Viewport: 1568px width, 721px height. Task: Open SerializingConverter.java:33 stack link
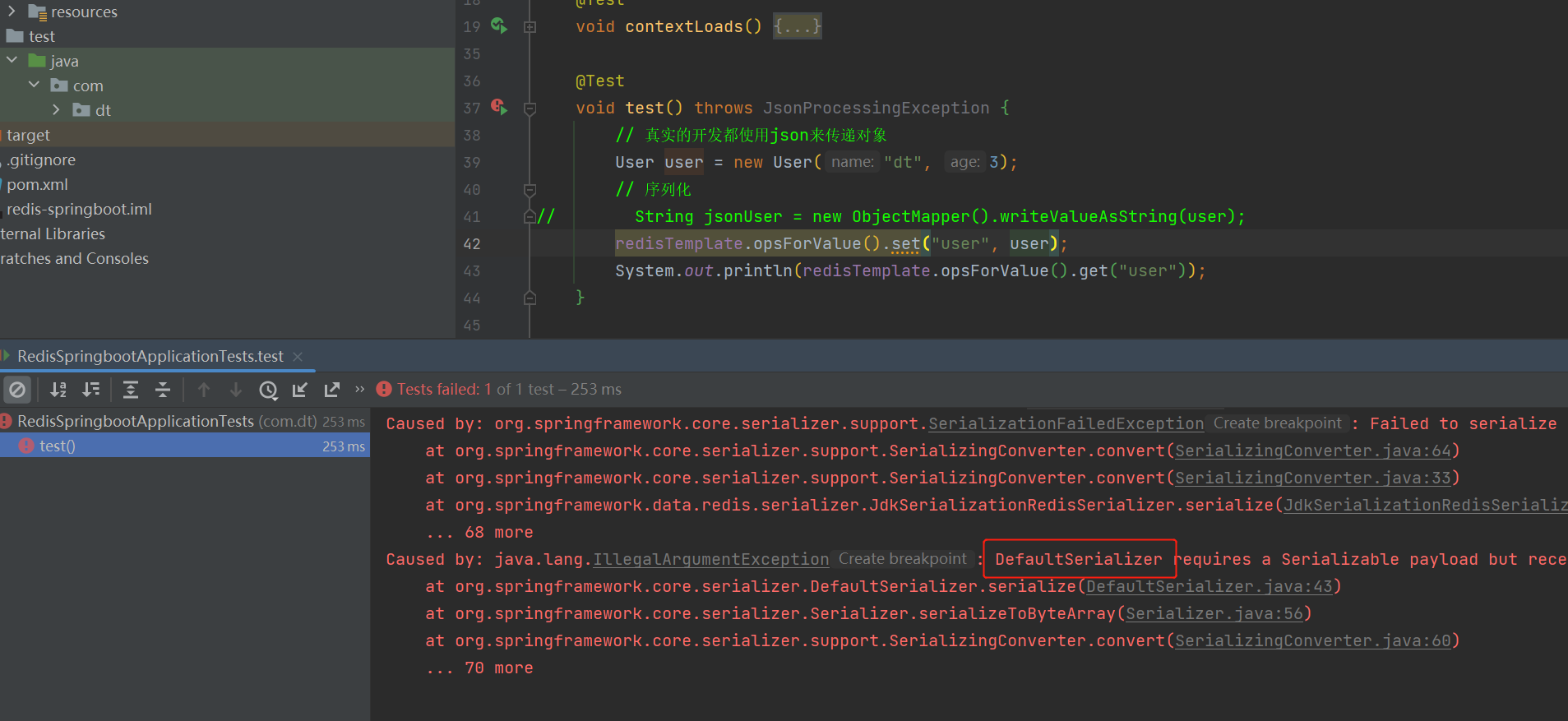(1313, 478)
